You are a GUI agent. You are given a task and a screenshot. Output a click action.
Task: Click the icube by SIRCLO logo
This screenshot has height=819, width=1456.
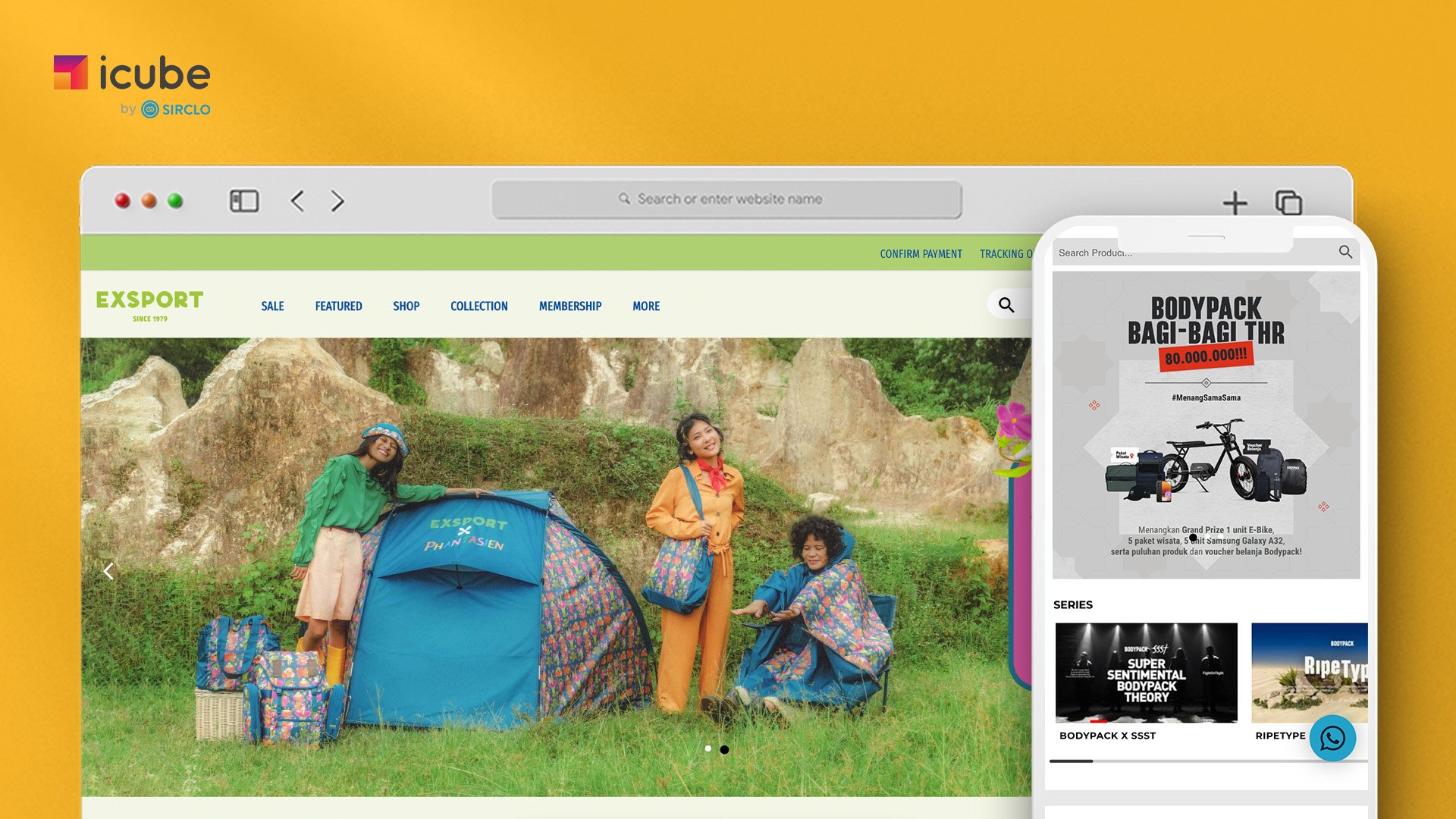132,86
